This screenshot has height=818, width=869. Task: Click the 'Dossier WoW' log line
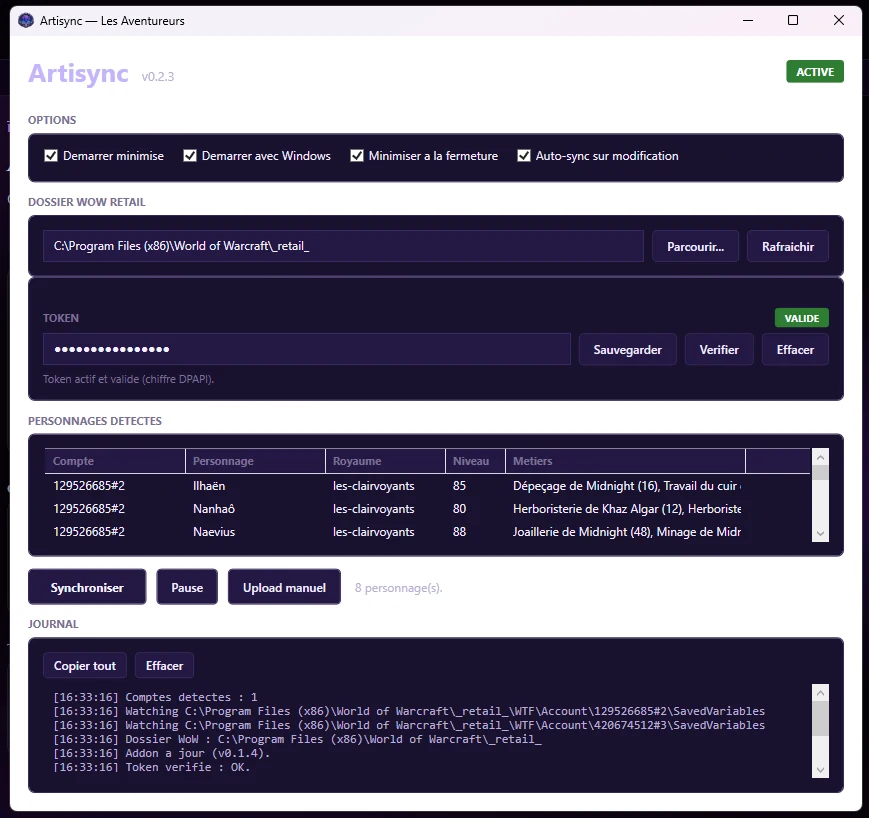[298, 739]
